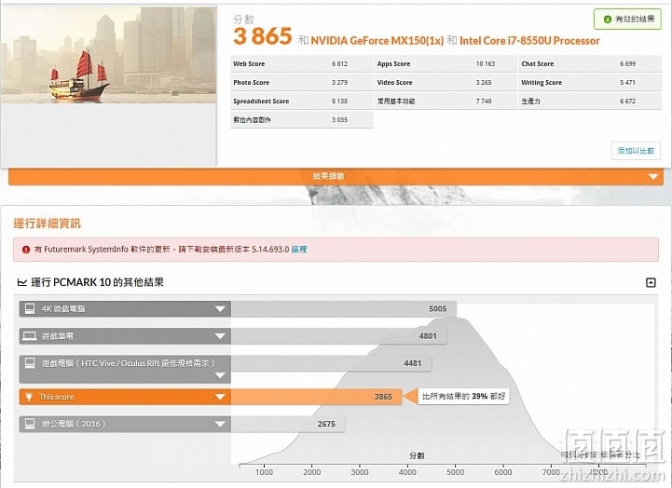Expand the HTC Vive / Oculus Rift row dropdown

pos(220,375)
